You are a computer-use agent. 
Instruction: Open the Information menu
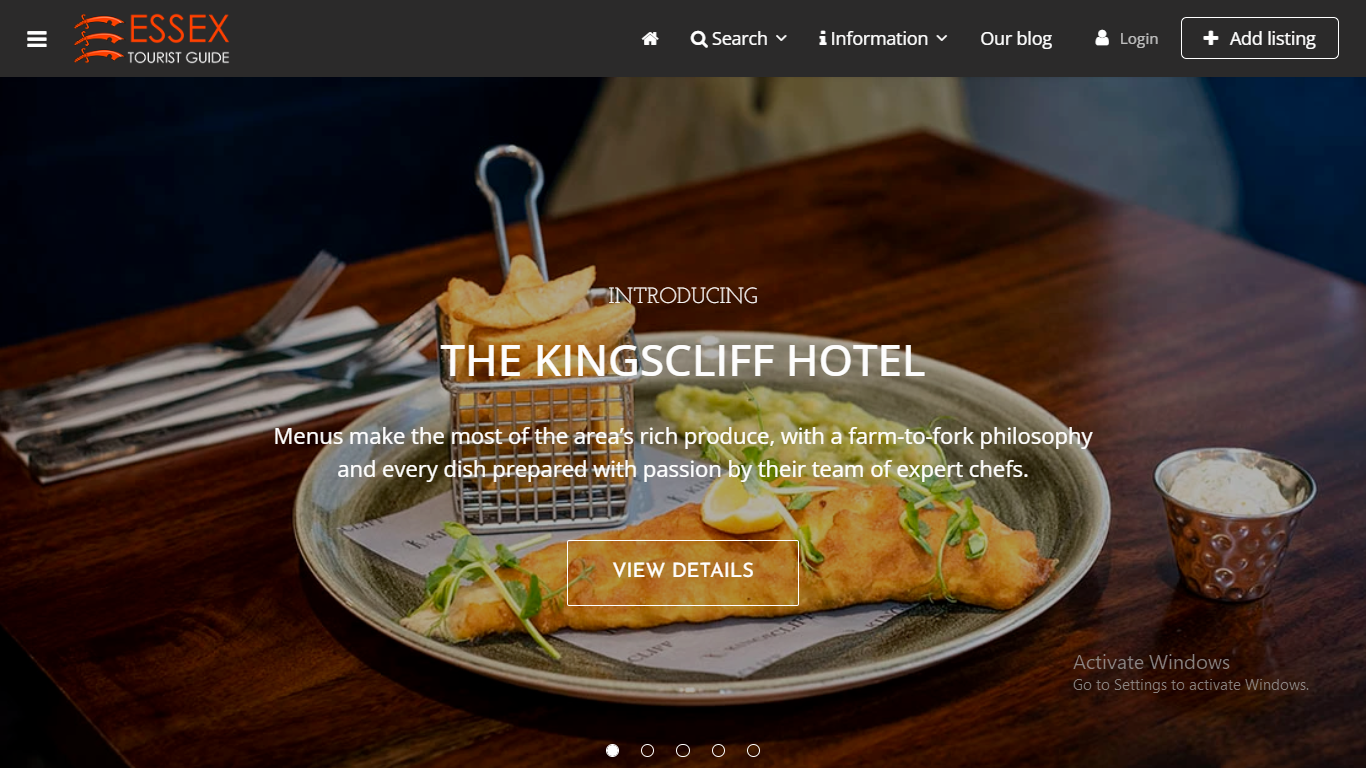click(883, 38)
